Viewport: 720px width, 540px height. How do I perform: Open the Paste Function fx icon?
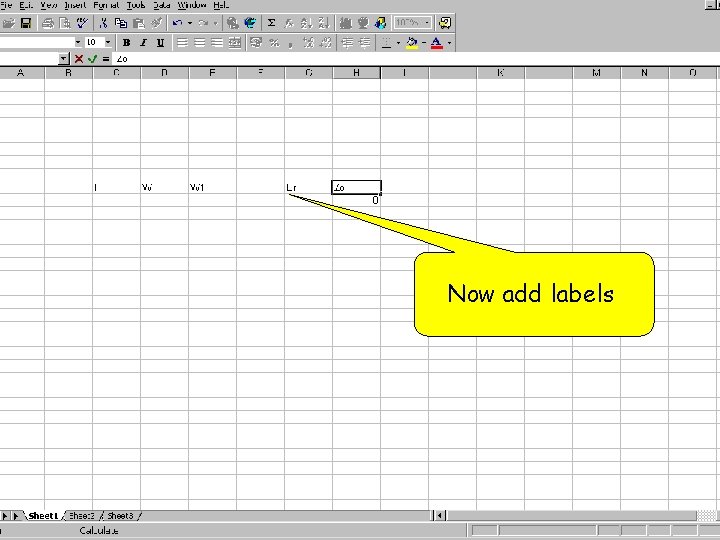[x=289, y=23]
